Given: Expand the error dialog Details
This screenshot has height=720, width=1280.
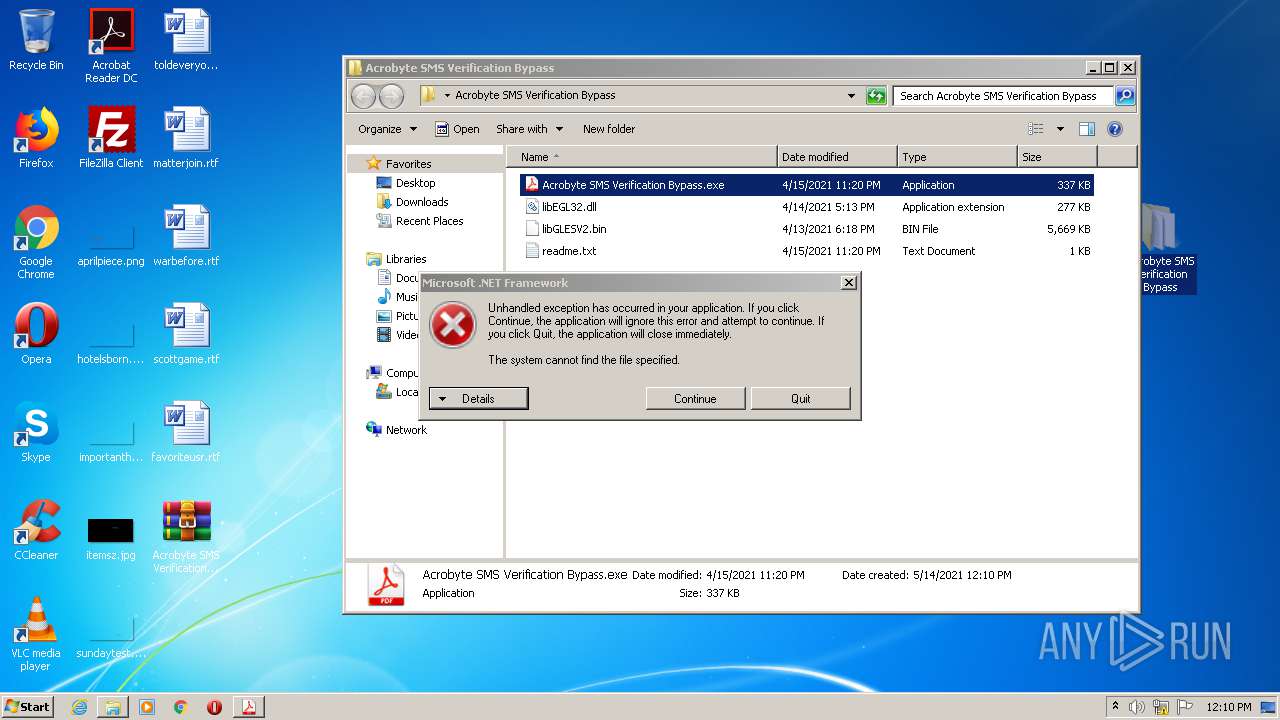Looking at the screenshot, I should coord(478,399).
